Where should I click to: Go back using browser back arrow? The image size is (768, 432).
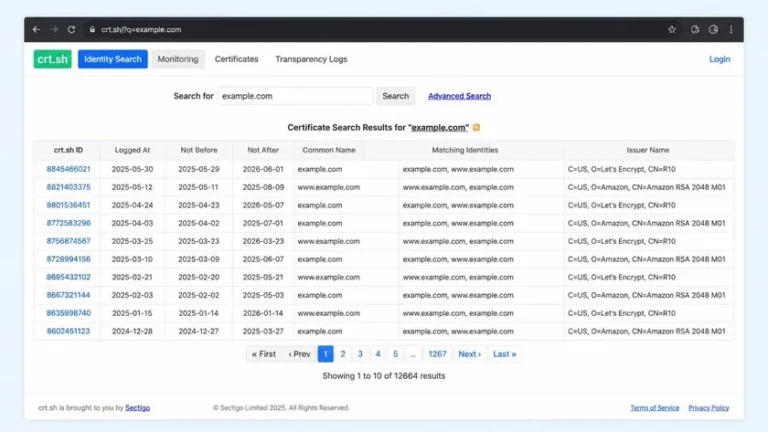coord(36,29)
